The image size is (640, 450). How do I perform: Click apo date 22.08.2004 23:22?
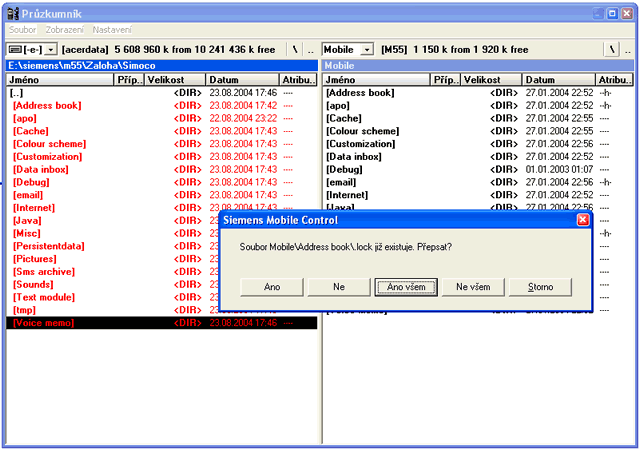click(x=243, y=118)
